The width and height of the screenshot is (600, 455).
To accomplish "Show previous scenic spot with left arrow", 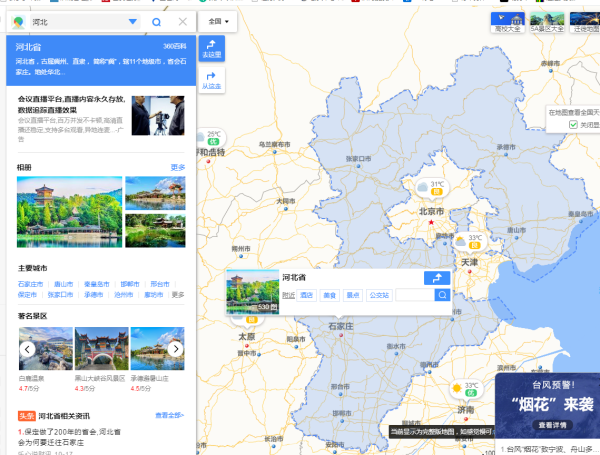I will point(28,349).
